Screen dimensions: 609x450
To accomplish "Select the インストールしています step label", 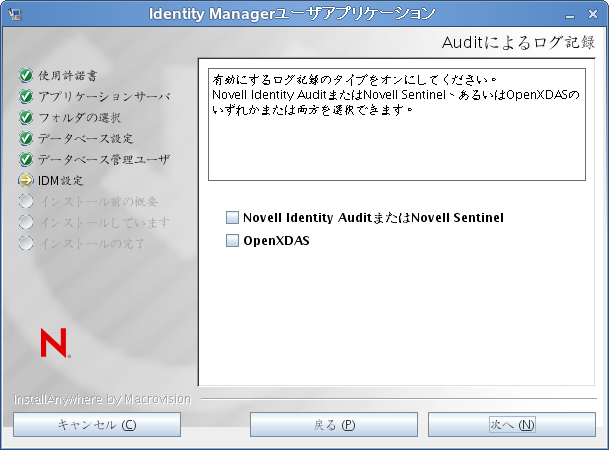I will [105, 222].
